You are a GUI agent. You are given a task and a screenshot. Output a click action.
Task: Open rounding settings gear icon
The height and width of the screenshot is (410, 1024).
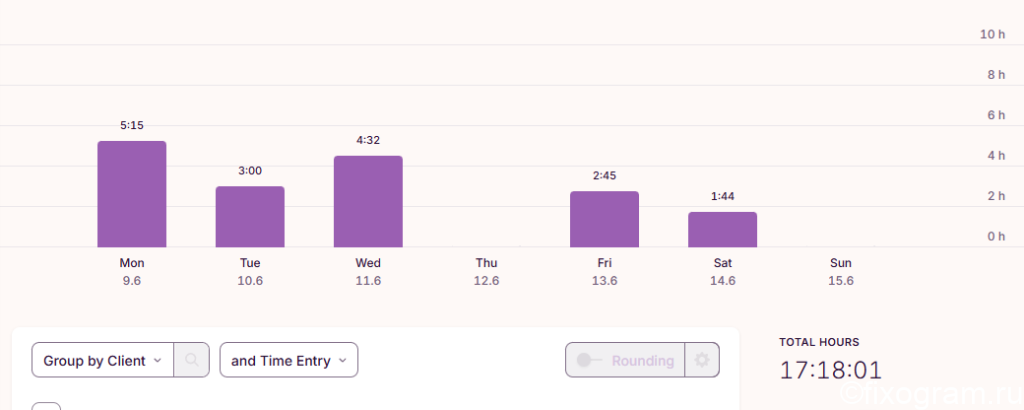tap(702, 360)
